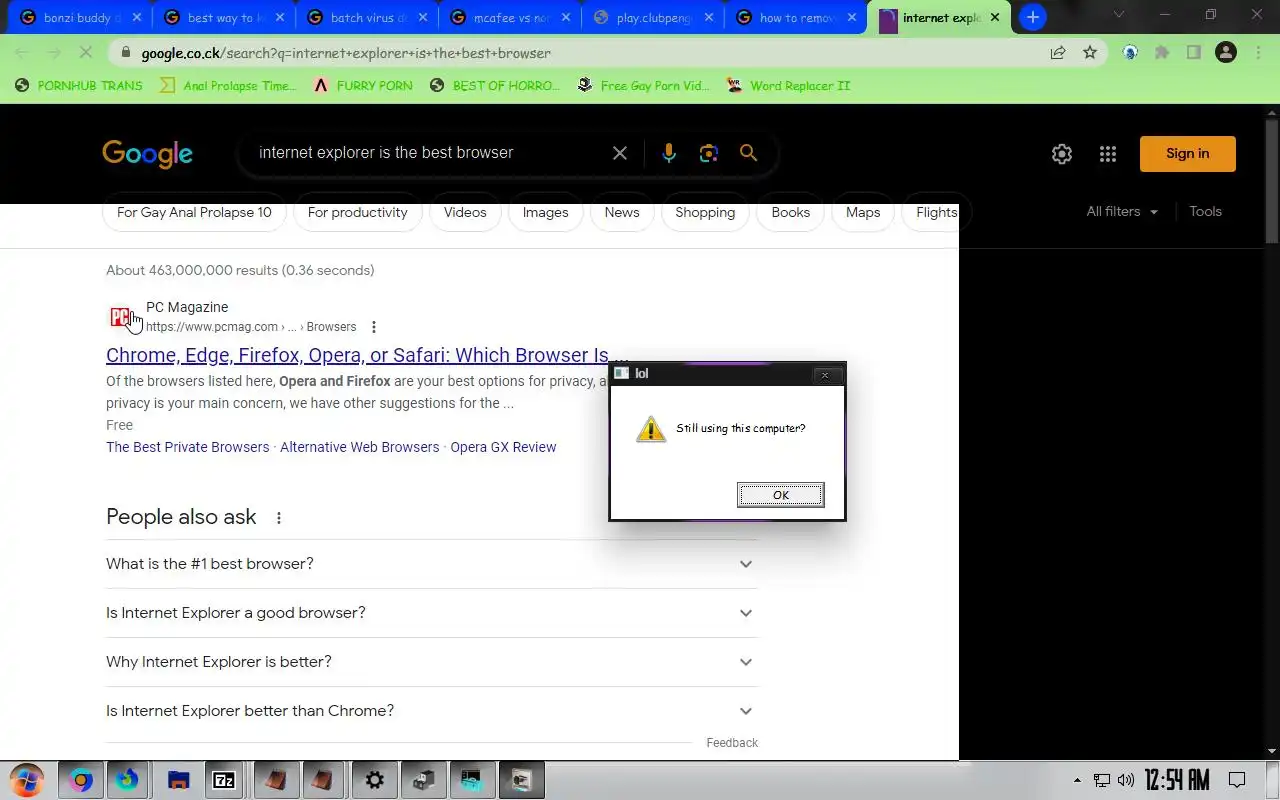Expand 'Is Internet Explorer better than Chrome?'
The width and height of the screenshot is (1280, 800).
[432, 711]
